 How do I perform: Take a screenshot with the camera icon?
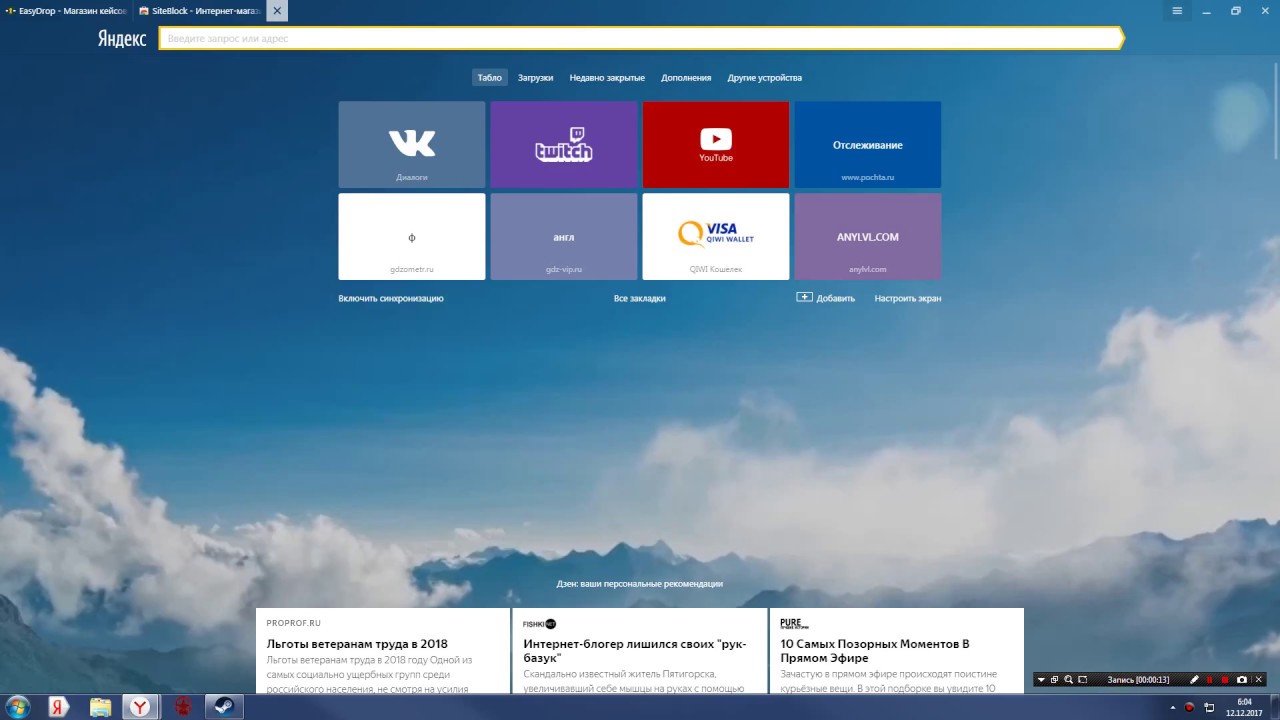tap(1242, 680)
